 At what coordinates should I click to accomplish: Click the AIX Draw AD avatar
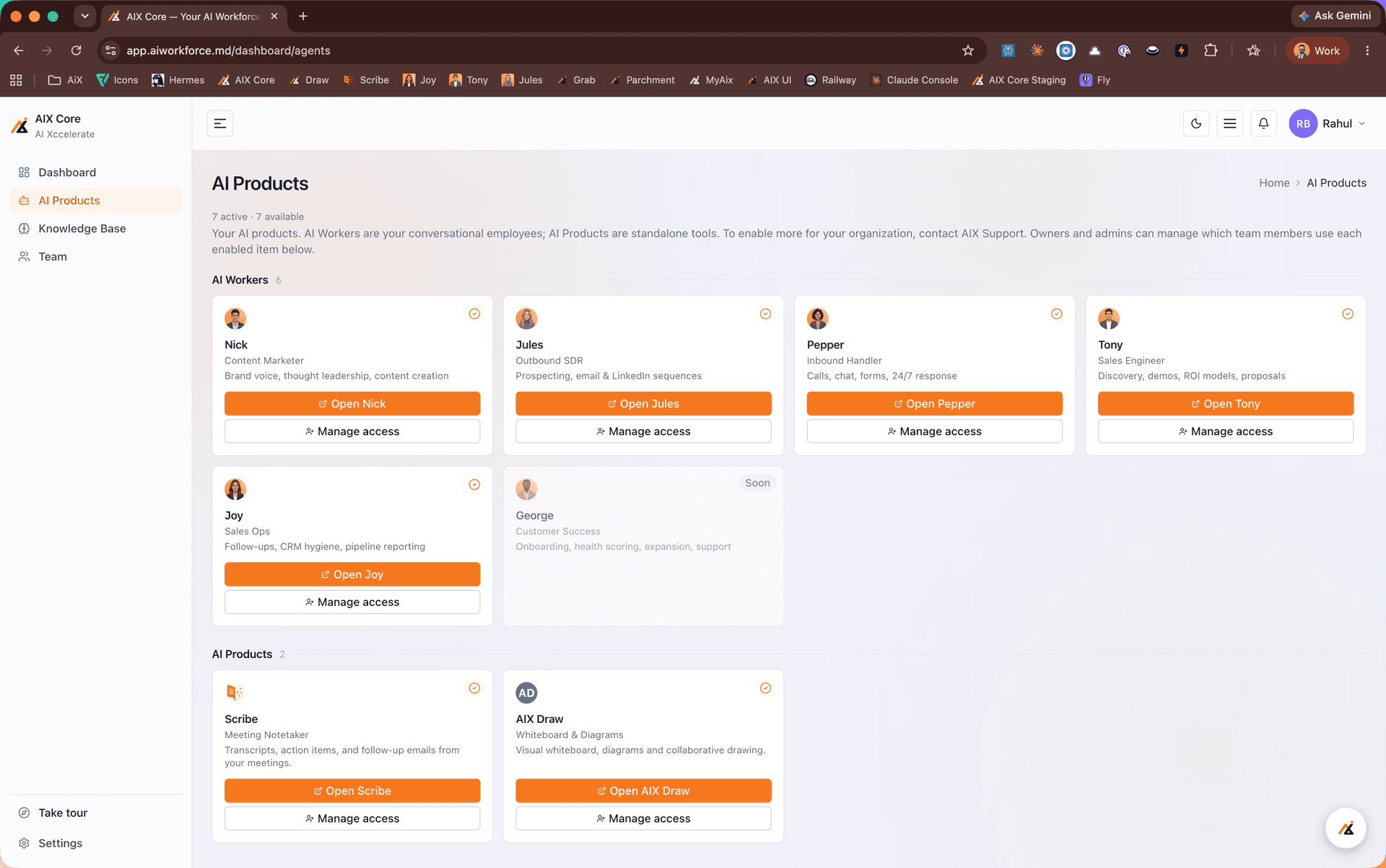point(526,693)
